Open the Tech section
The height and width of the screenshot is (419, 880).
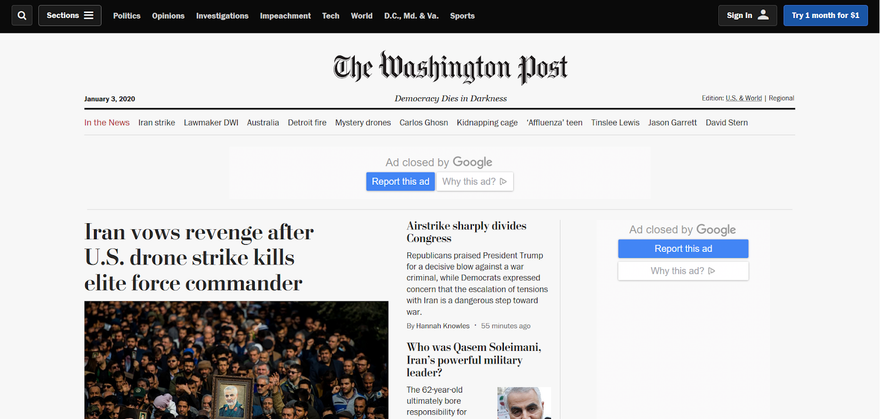331,16
